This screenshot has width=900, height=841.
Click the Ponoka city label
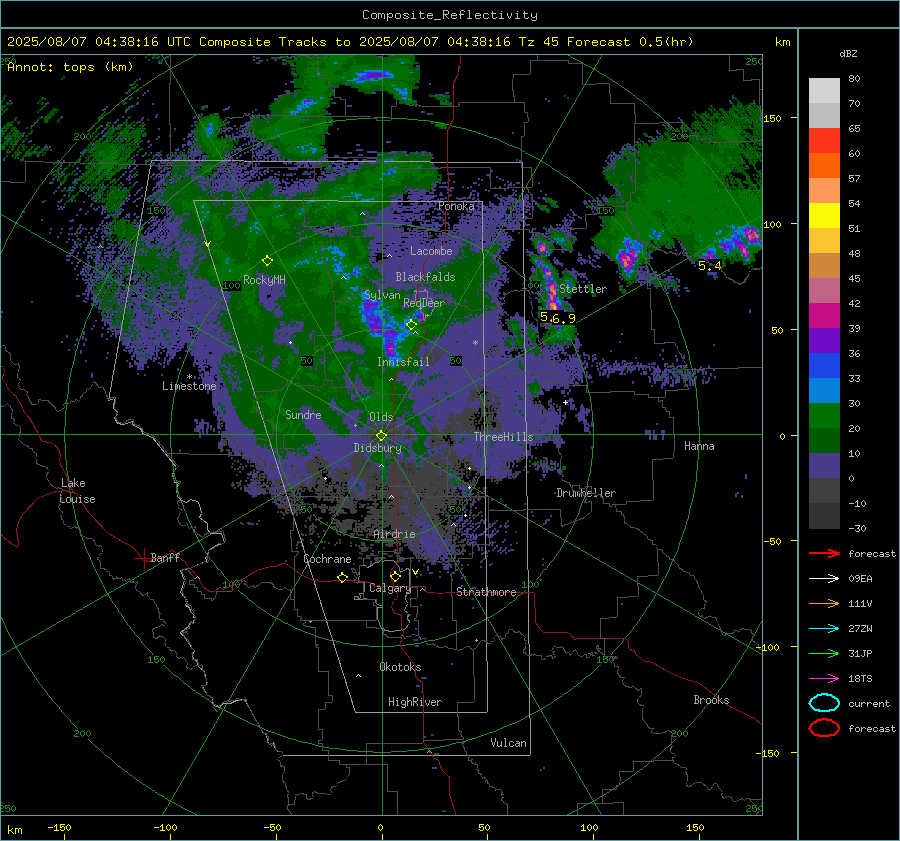(x=456, y=206)
